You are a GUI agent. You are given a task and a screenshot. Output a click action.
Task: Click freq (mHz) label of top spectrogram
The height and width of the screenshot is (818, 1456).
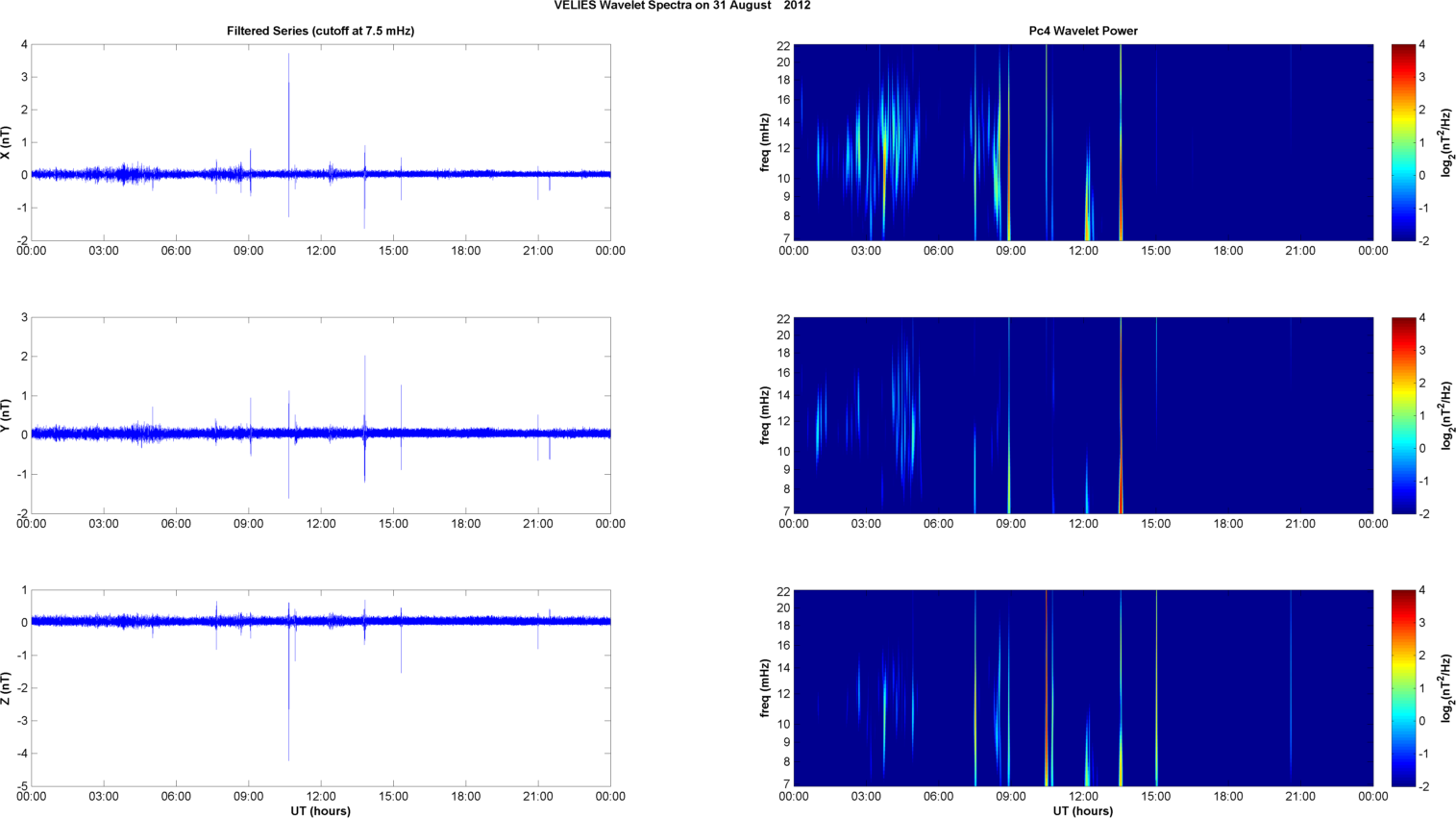[765, 142]
